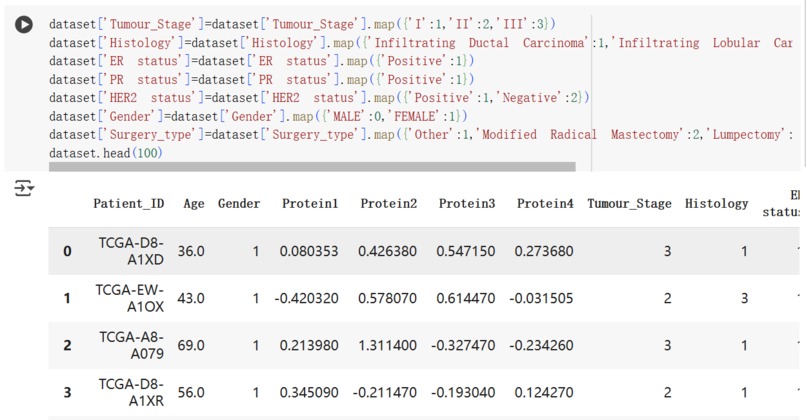Click the Tumour_Stage mapping code line
The width and height of the screenshot is (806, 420).
coord(302,24)
